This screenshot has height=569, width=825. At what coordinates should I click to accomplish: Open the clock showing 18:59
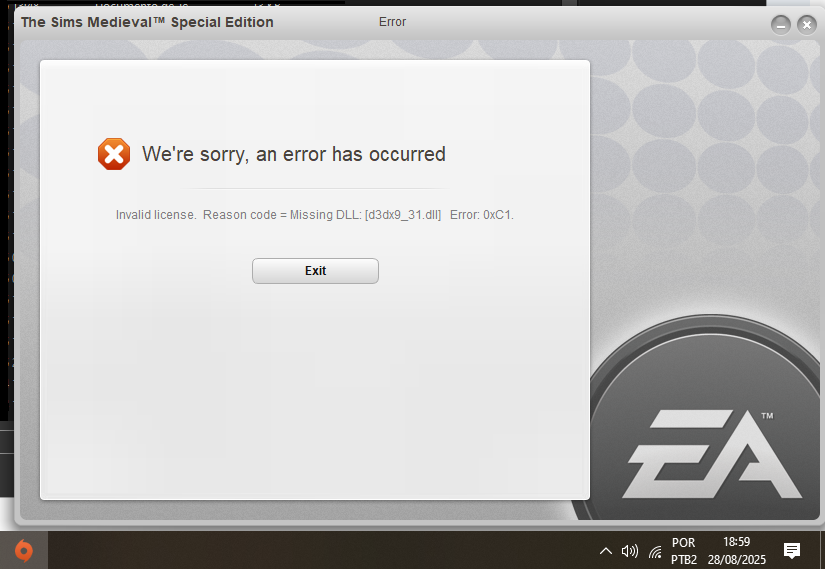[737, 551]
